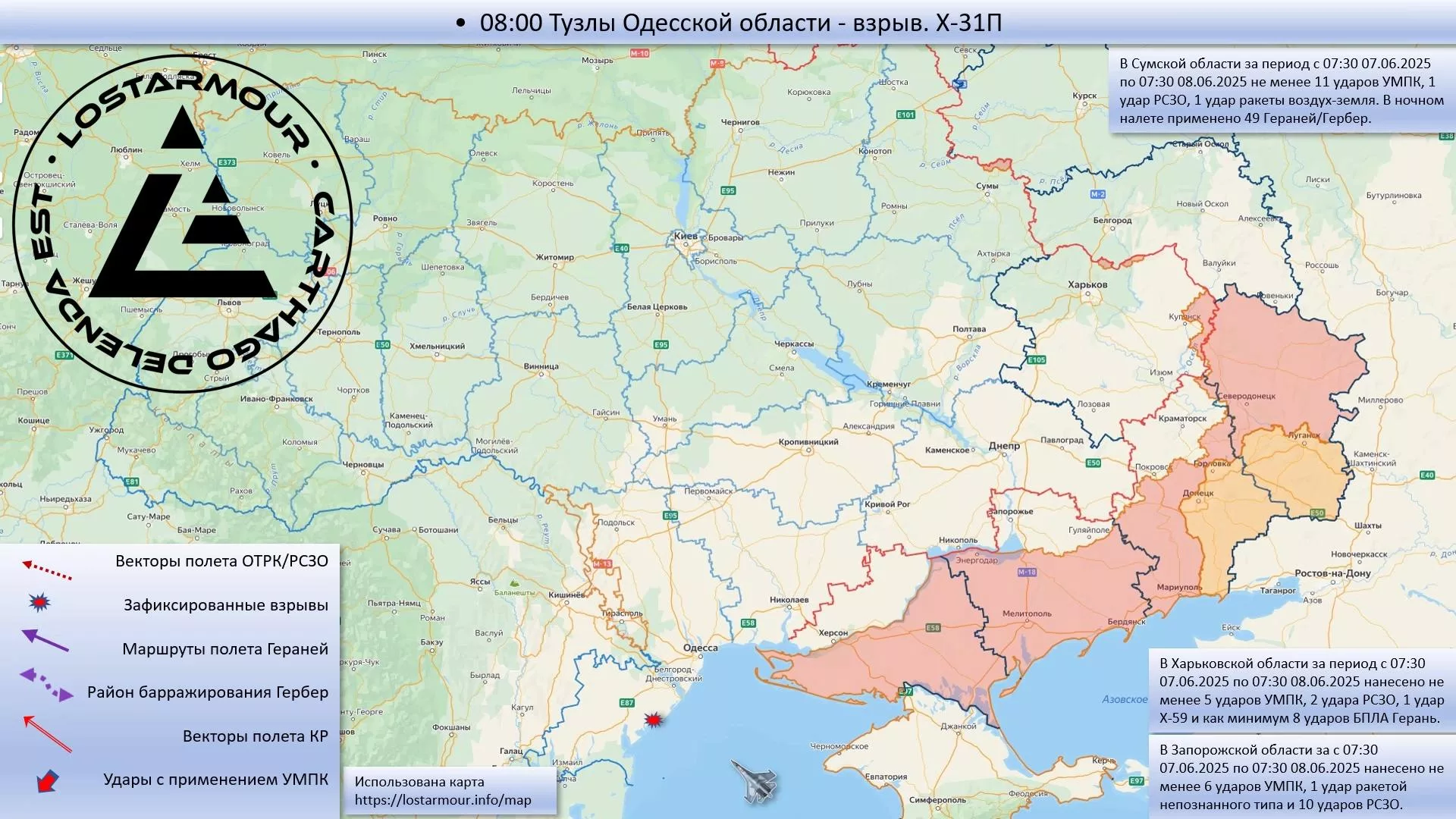Click the Lostarmour circular logo
The width and height of the screenshot is (1456, 819).
pos(182,223)
